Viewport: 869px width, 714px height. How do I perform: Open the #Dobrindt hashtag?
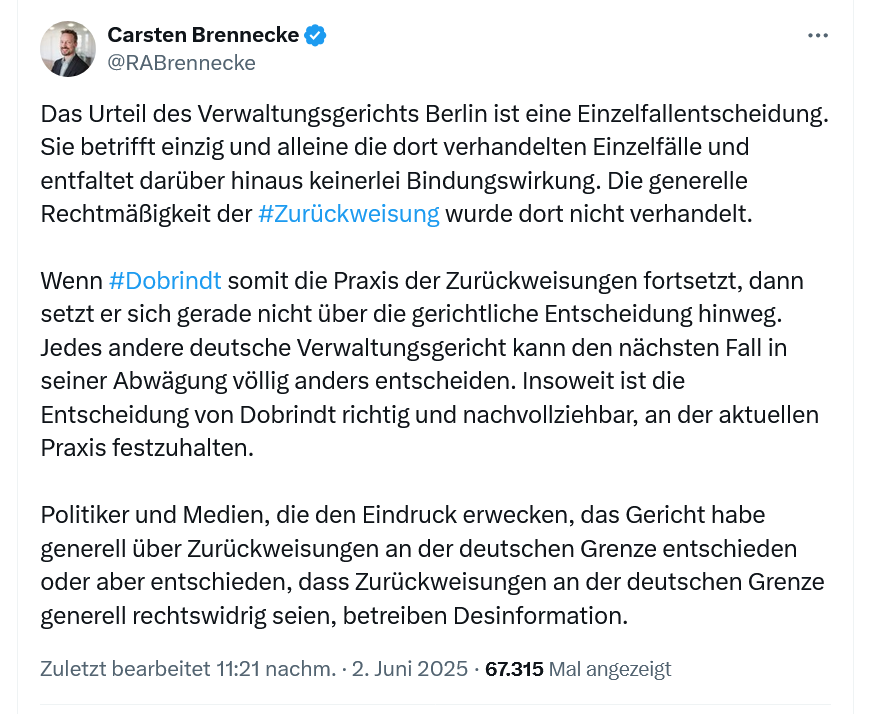(x=164, y=280)
